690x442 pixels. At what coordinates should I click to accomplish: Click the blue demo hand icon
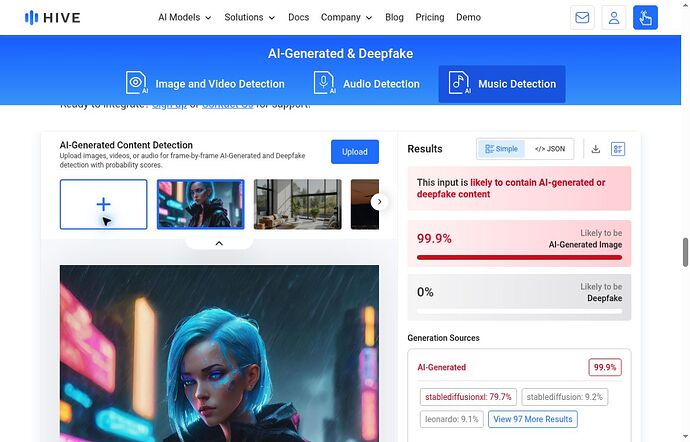click(645, 18)
